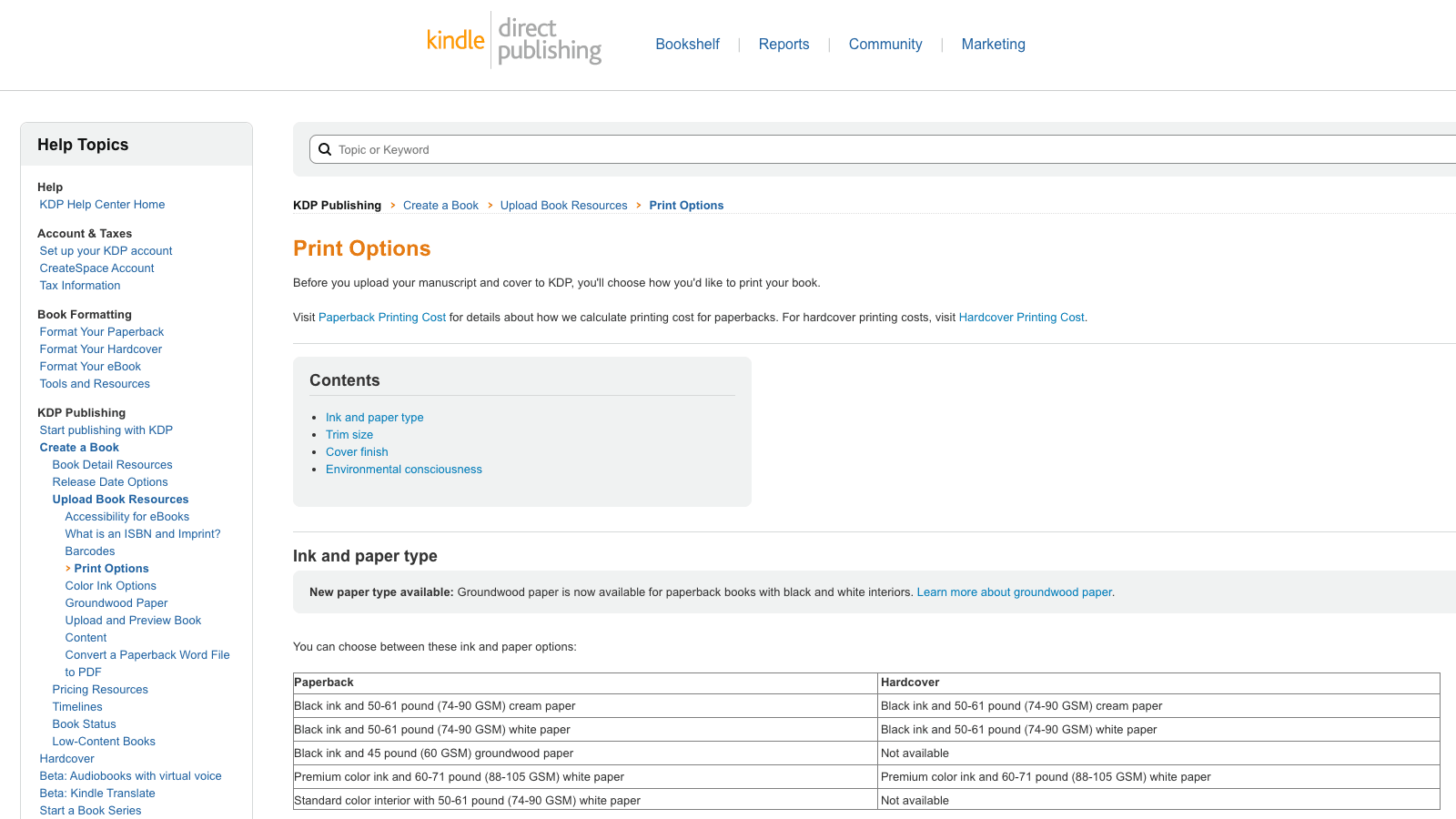Open Format Your Paperback topic
The height and width of the screenshot is (819, 1456).
[102, 332]
